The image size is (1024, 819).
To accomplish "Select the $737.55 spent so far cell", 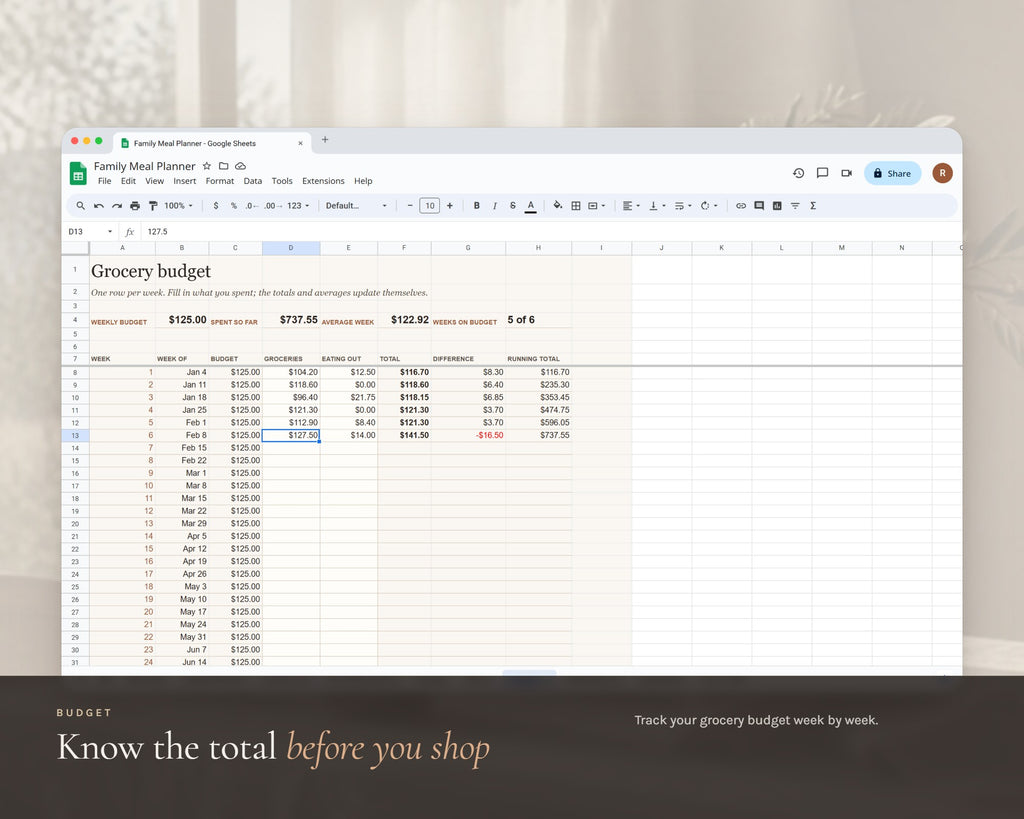I will tap(291, 320).
